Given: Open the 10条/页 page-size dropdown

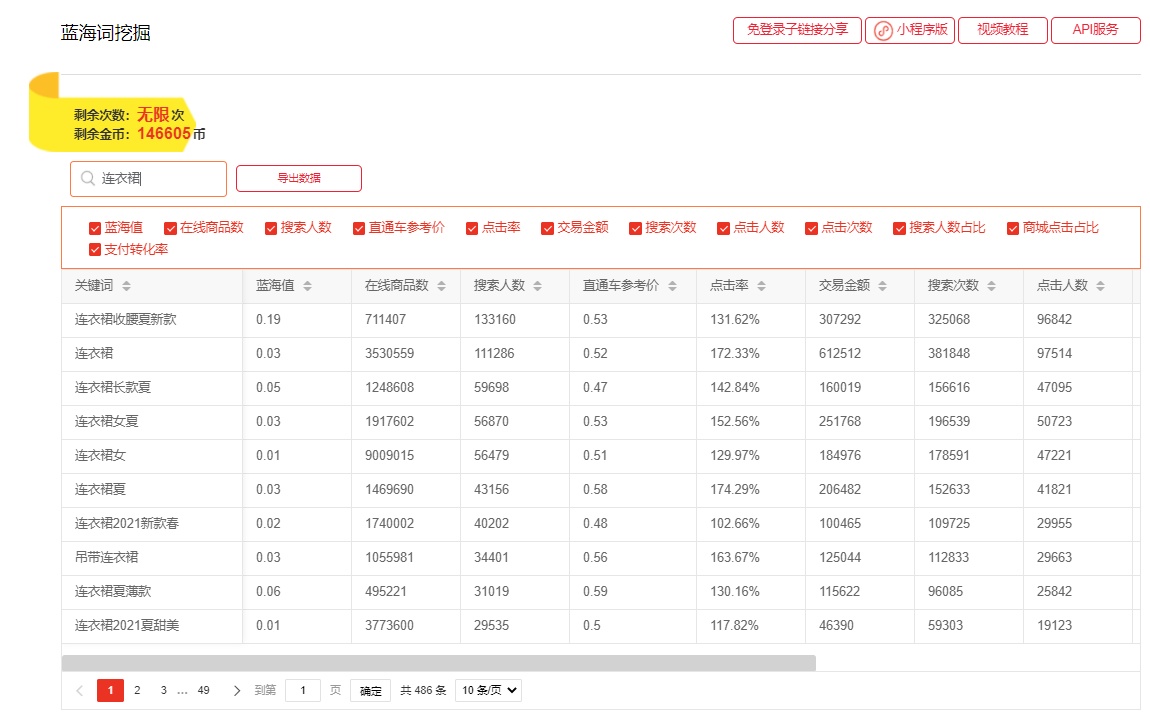Looking at the screenshot, I should (x=487, y=690).
